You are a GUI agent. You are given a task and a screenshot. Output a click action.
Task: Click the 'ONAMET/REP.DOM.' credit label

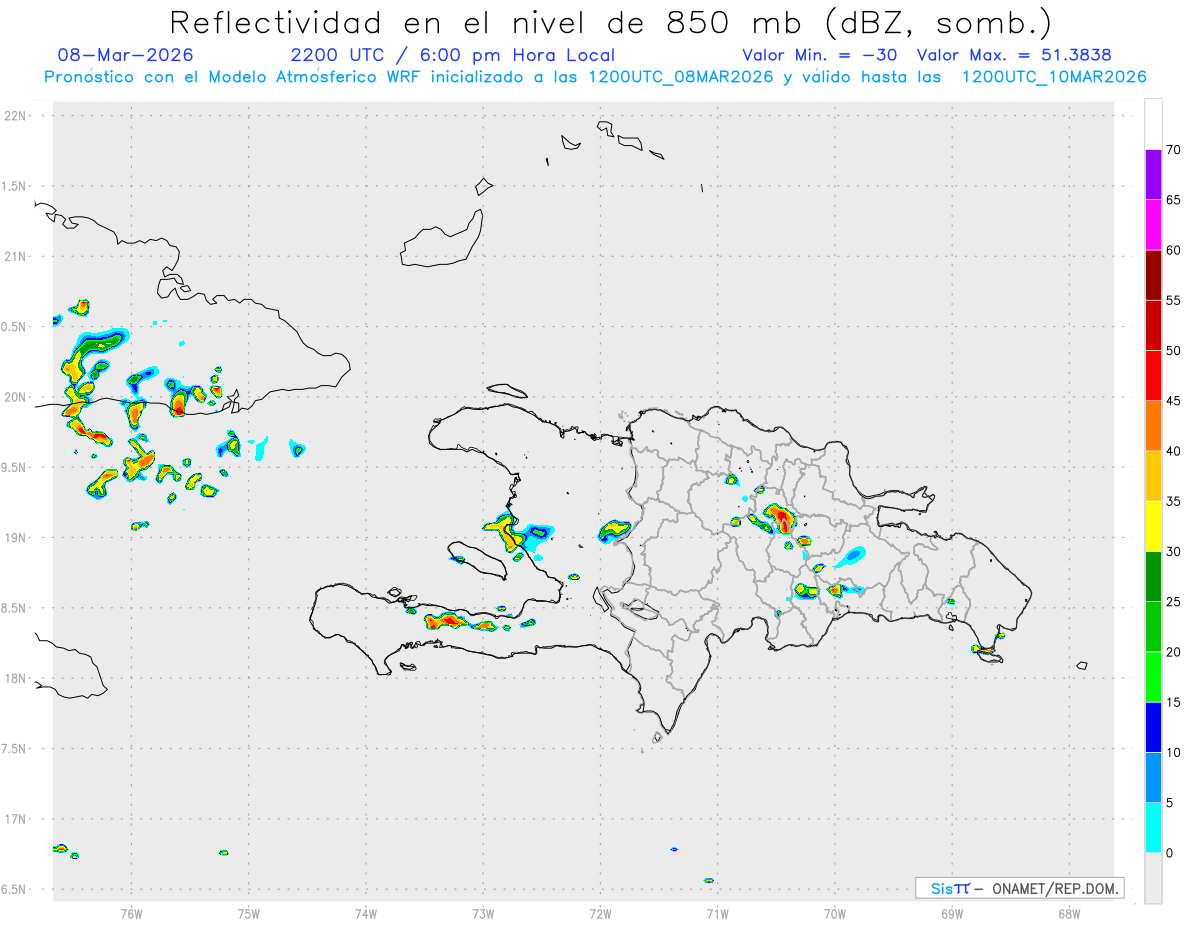[x=1057, y=888]
